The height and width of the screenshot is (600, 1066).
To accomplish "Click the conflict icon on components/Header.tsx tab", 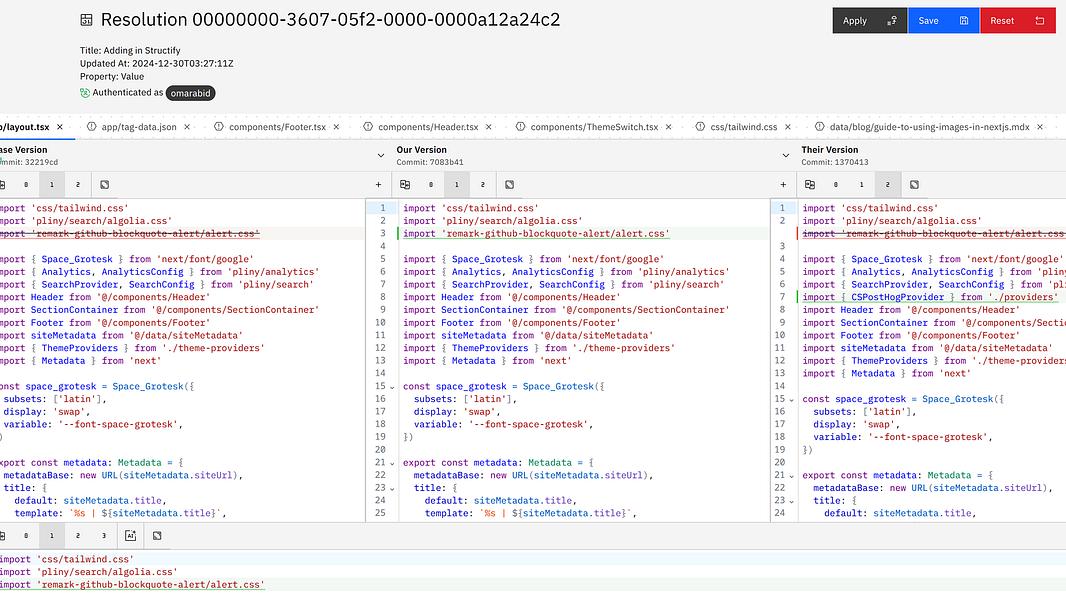I will (368, 126).
